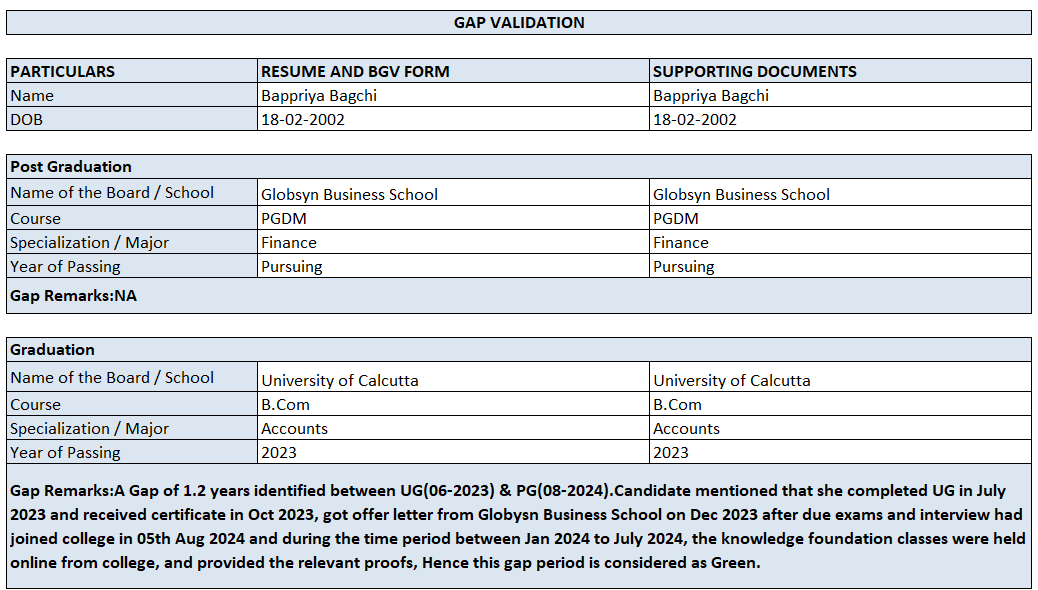The image size is (1038, 590).
Task: Select Globsyn Business School in the Resume column
Action: [349, 194]
